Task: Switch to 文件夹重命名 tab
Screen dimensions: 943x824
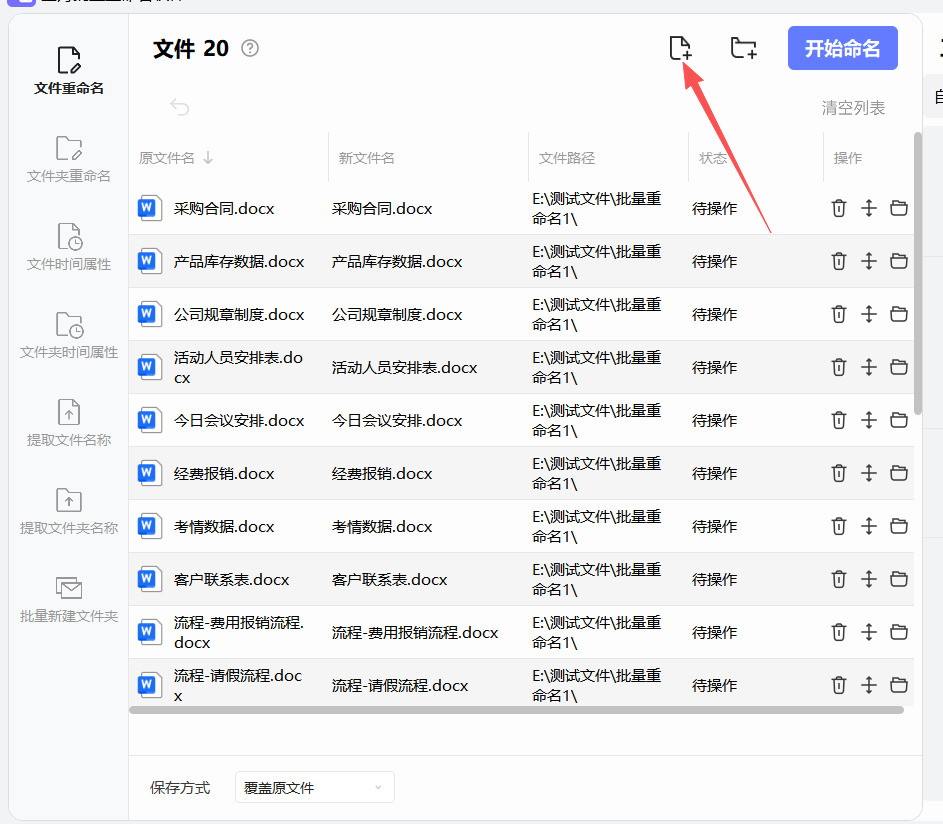Action: (x=69, y=160)
